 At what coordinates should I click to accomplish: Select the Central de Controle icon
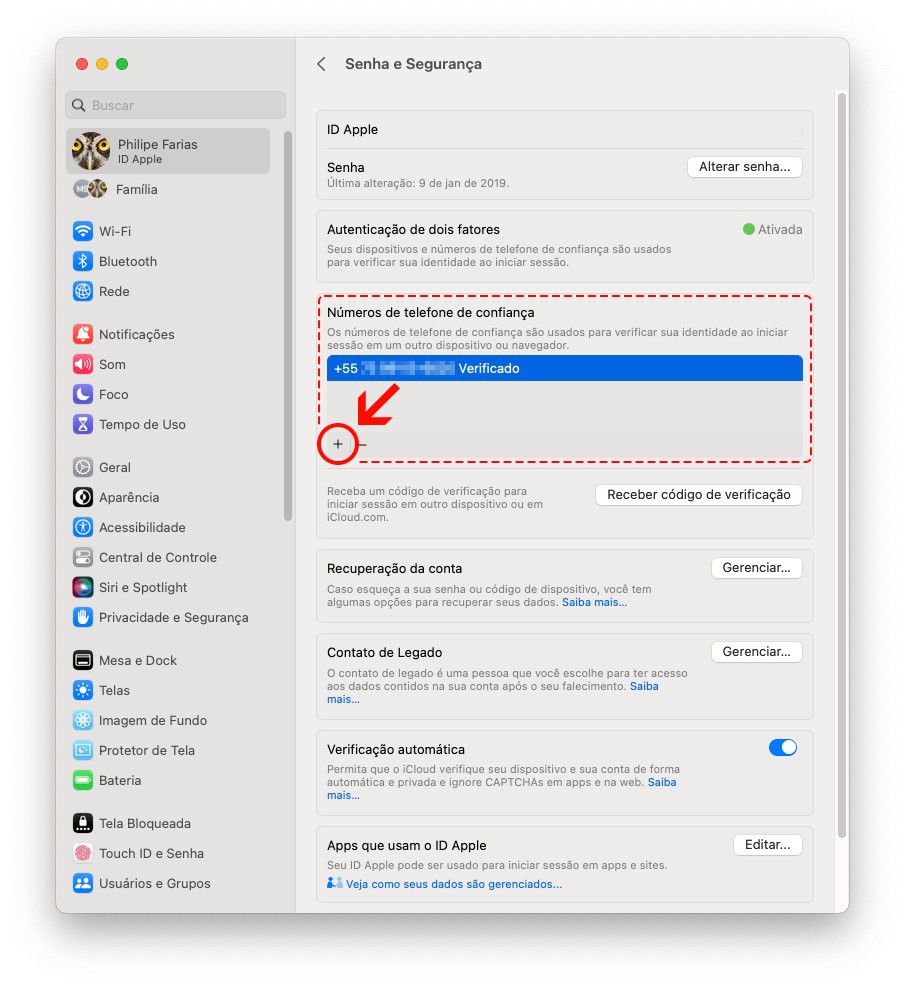tap(82, 557)
